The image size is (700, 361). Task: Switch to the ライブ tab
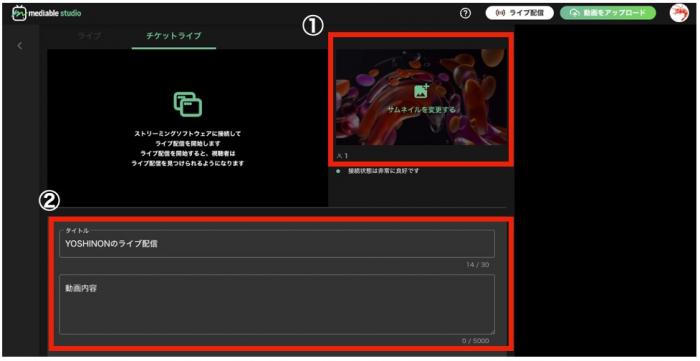coord(89,36)
